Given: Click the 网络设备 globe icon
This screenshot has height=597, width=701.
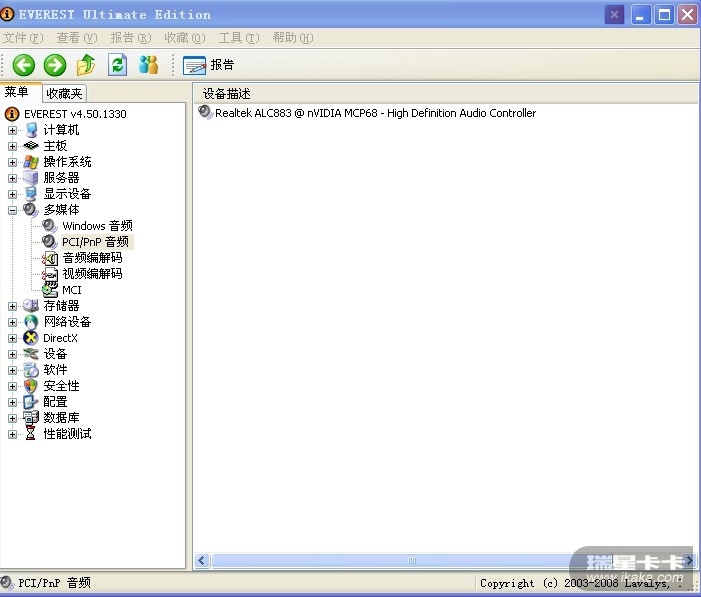Looking at the screenshot, I should (x=31, y=322).
